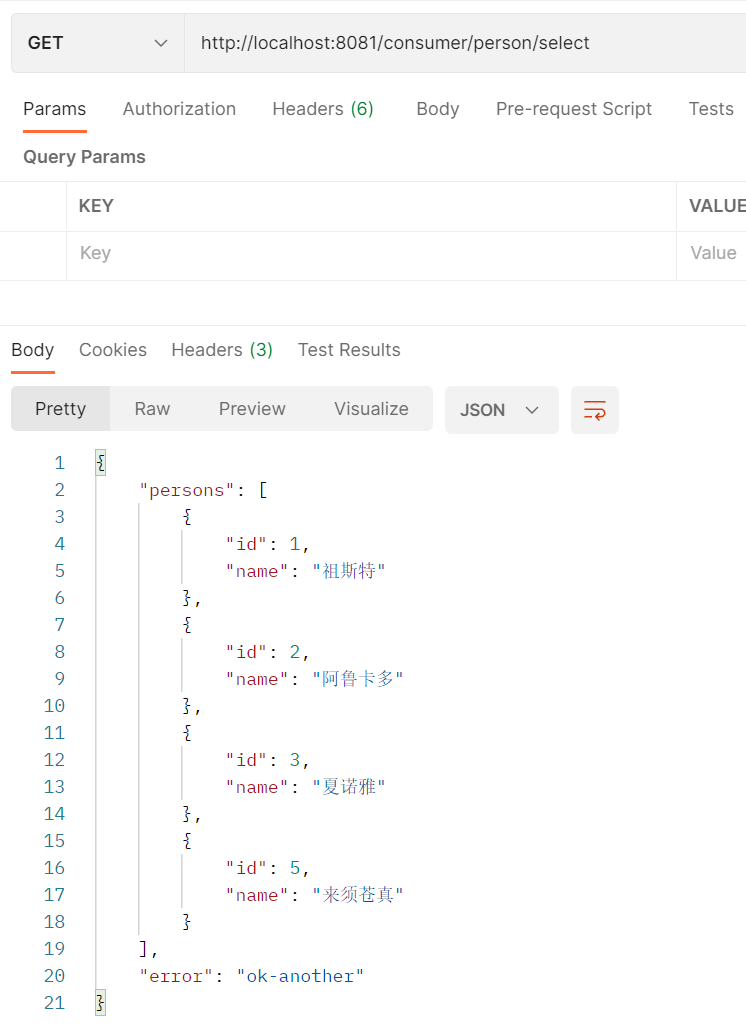Screen dimensions: 746x1033
Task: Switch to Preview response view
Action: tap(252, 408)
